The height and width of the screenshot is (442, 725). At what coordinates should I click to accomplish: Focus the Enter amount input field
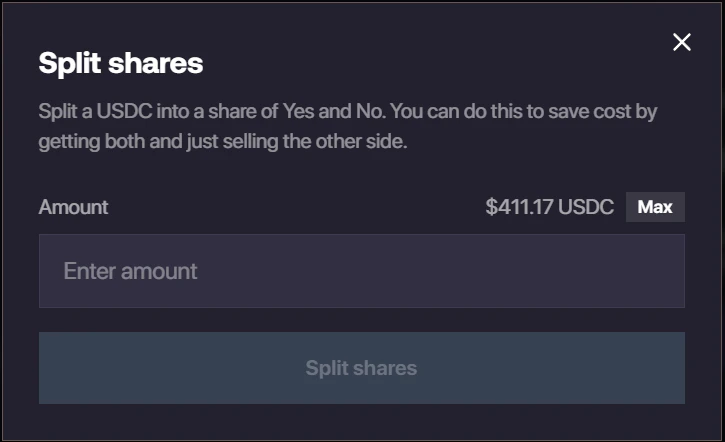coord(361,271)
